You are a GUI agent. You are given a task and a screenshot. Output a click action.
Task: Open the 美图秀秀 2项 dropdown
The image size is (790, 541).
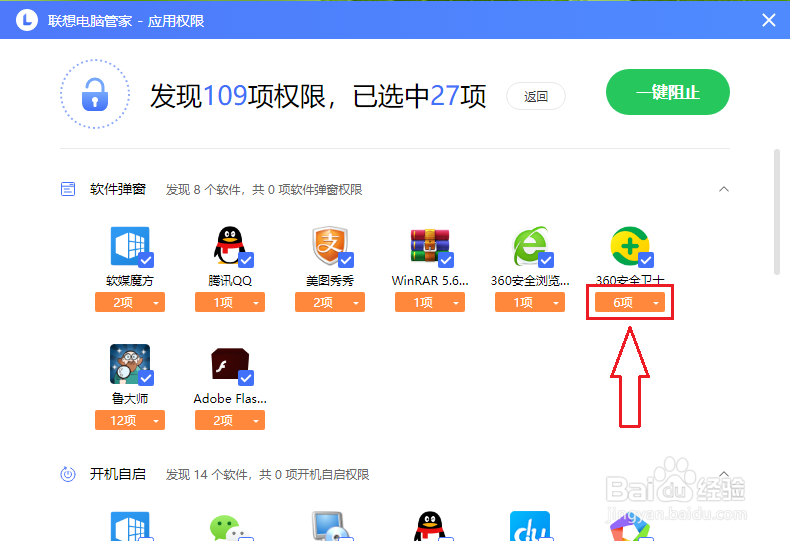330,302
